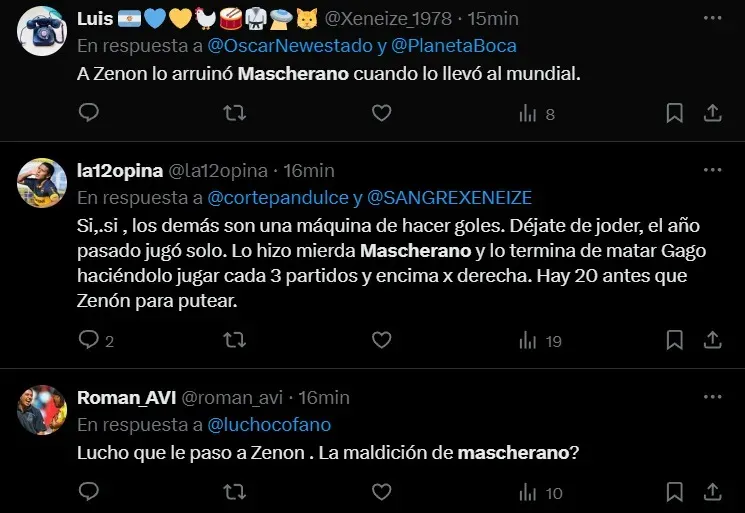
Task: Reply to Roman_AVI's tweet
Action: pyautogui.click(x=88, y=492)
